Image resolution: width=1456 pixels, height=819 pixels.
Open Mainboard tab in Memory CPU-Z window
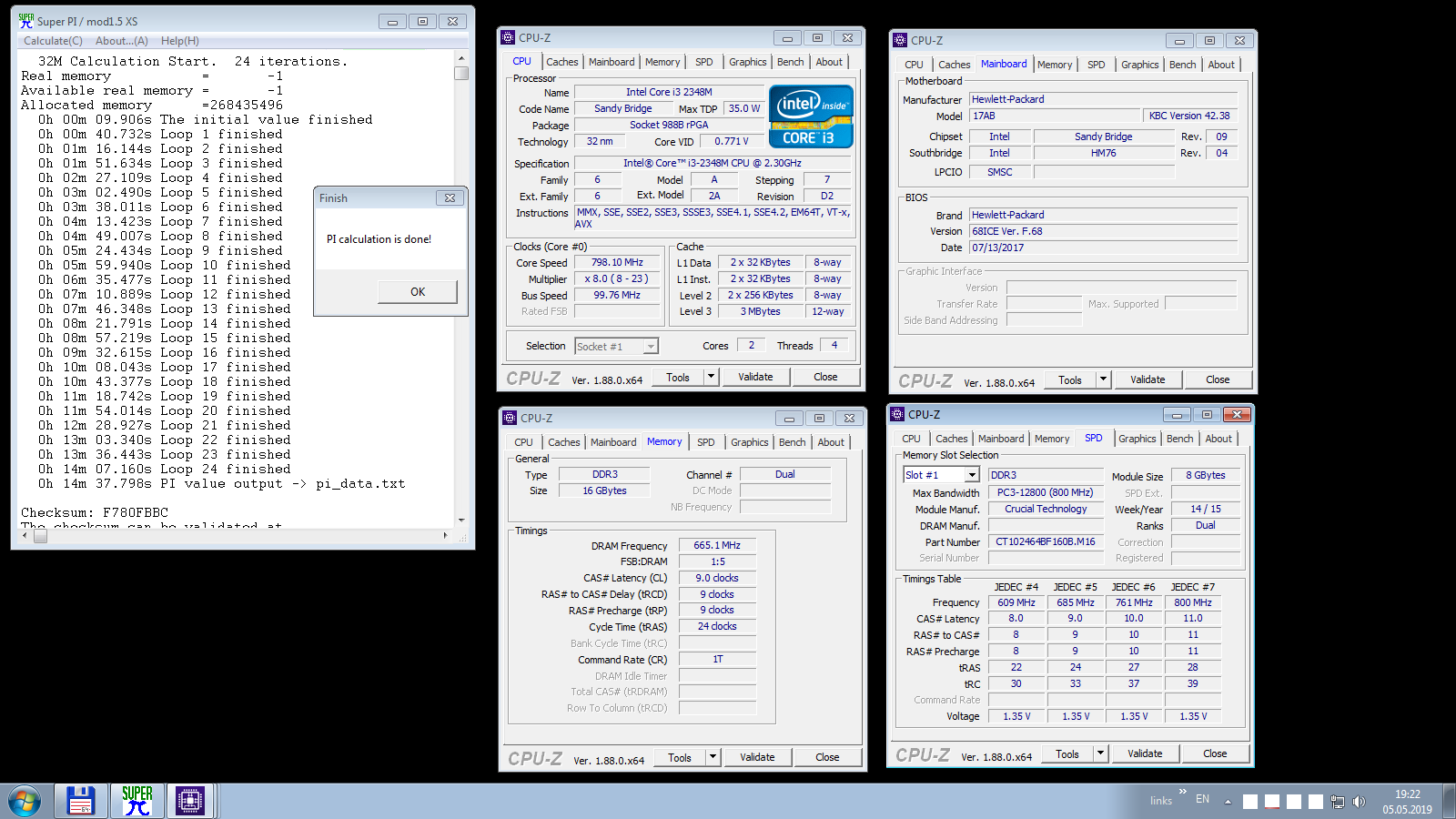613,442
